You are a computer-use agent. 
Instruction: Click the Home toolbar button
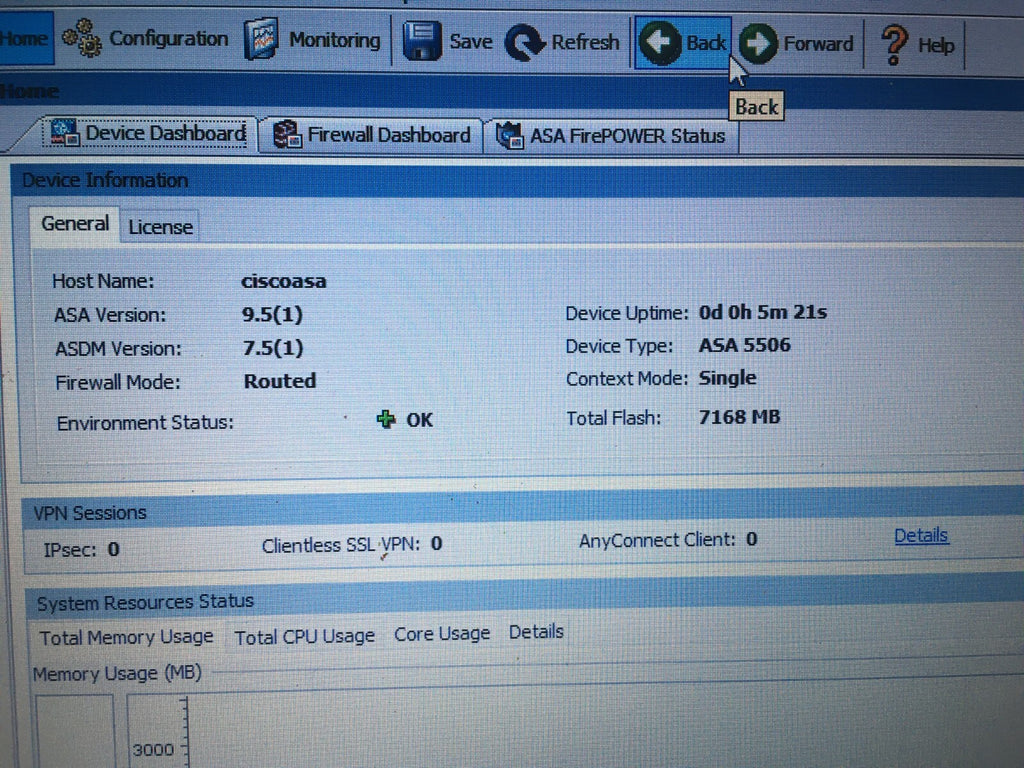click(23, 38)
